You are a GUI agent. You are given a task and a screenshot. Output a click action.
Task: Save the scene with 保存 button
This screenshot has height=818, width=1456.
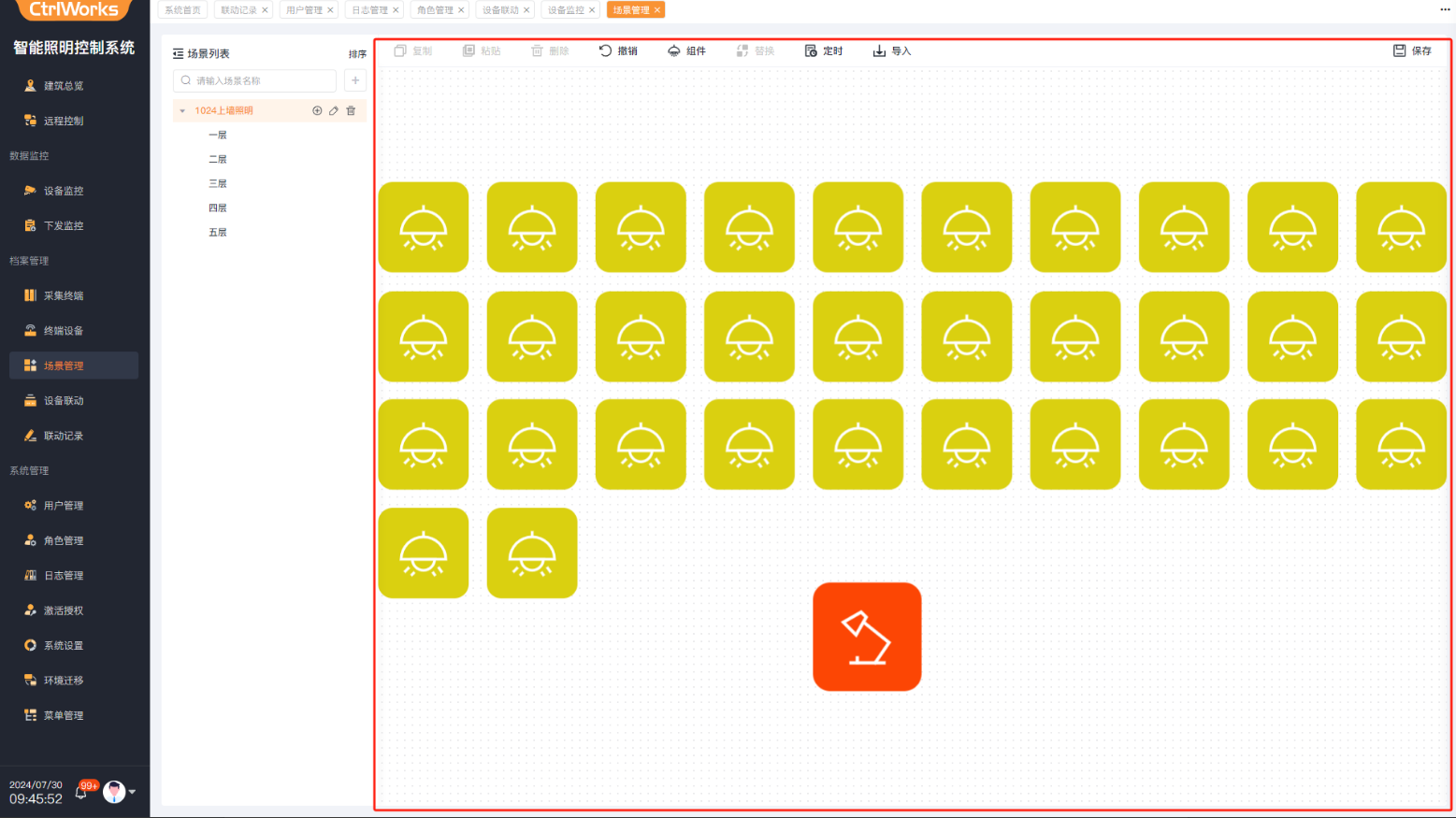click(x=1412, y=50)
